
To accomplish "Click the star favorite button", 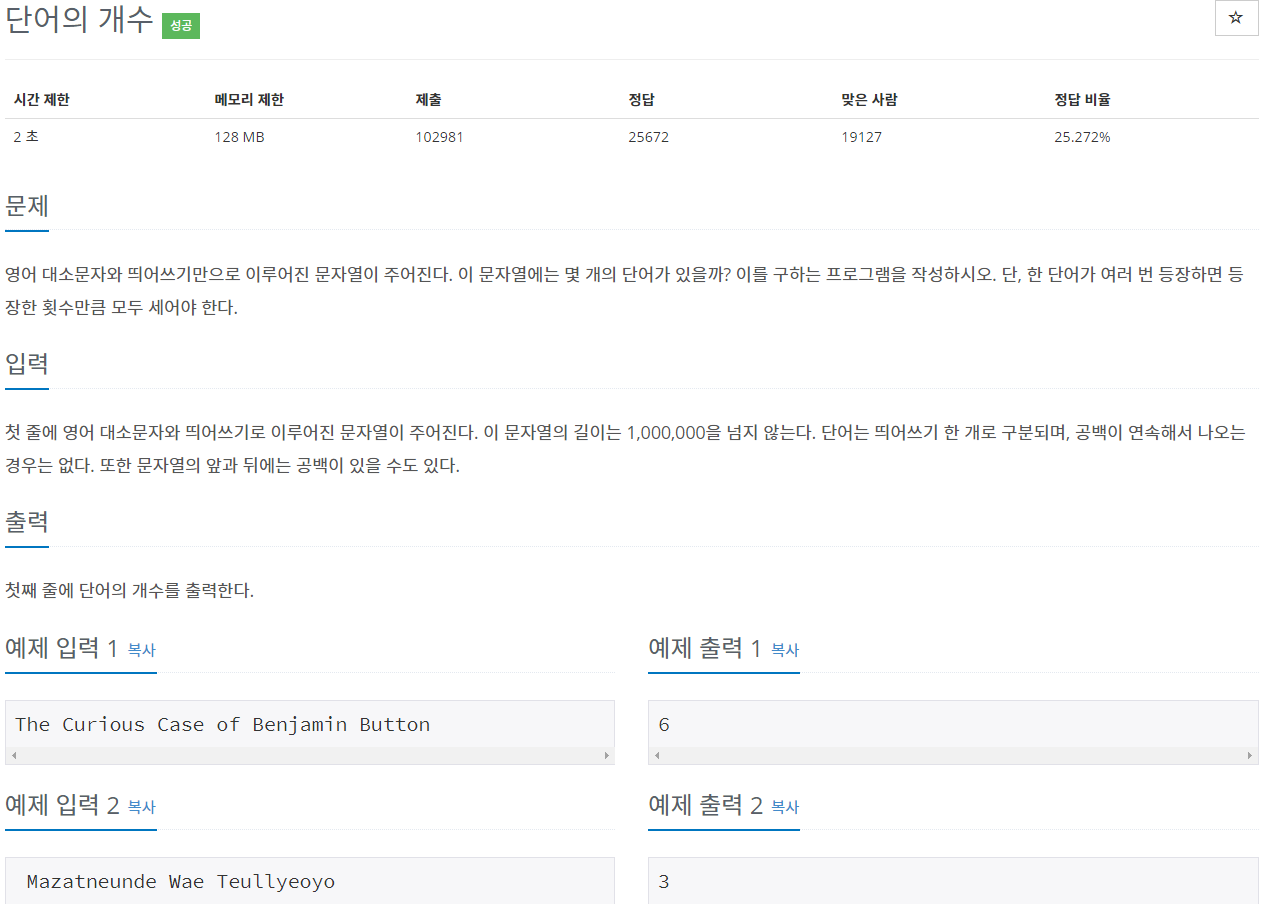I will pyautogui.click(x=1236, y=18).
